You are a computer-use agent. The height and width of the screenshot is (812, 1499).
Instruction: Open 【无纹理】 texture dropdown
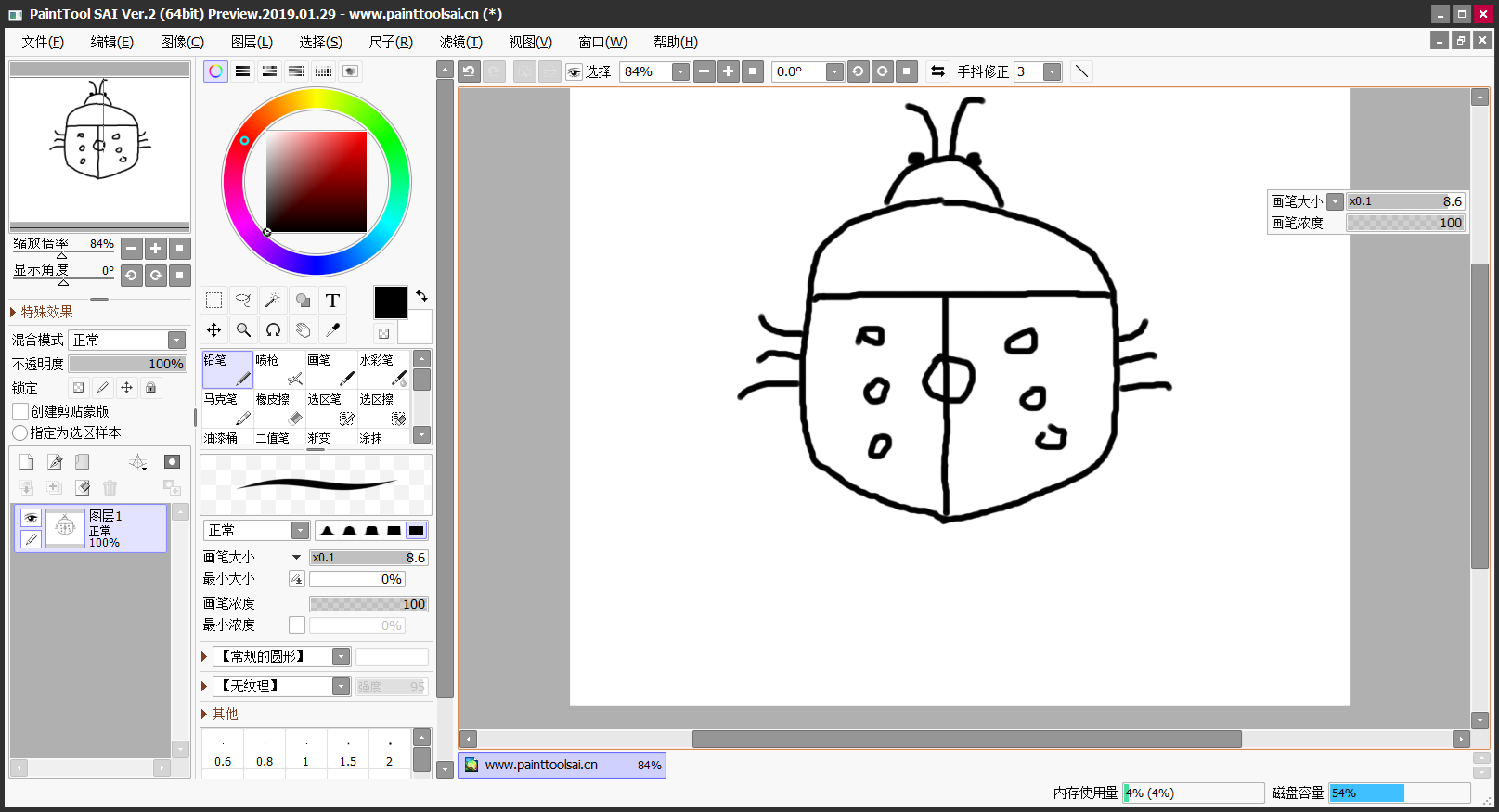coord(342,686)
